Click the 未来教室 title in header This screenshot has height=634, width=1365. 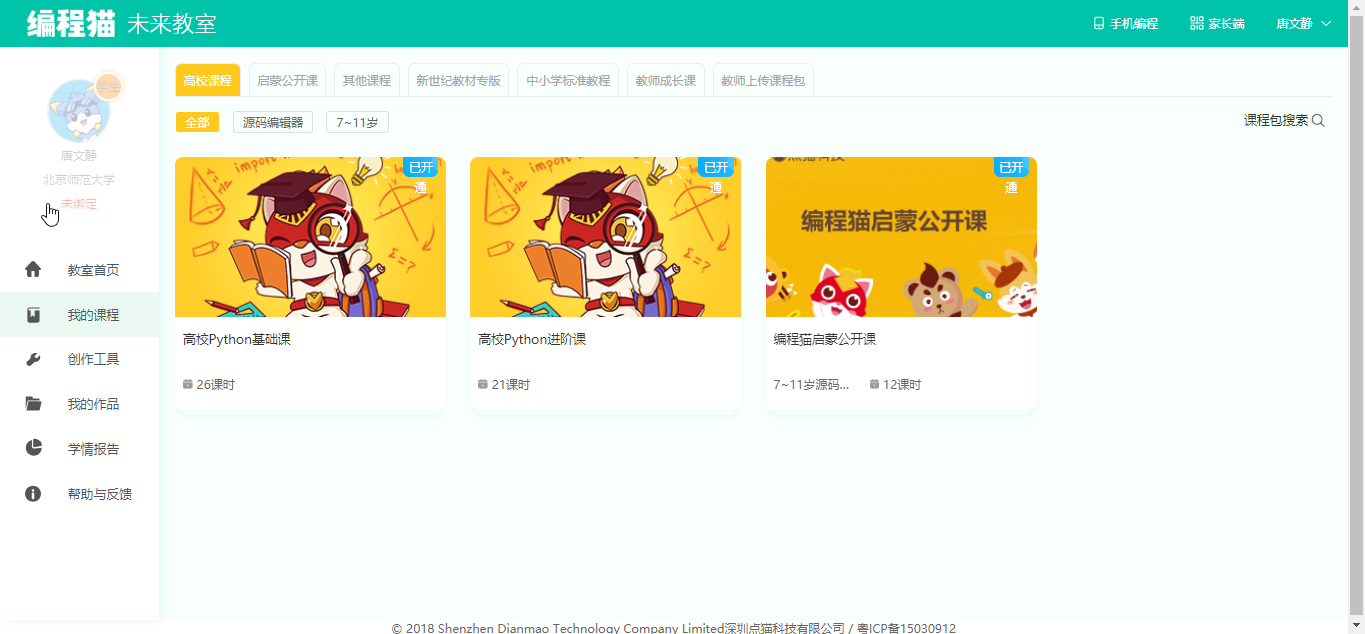(172, 24)
